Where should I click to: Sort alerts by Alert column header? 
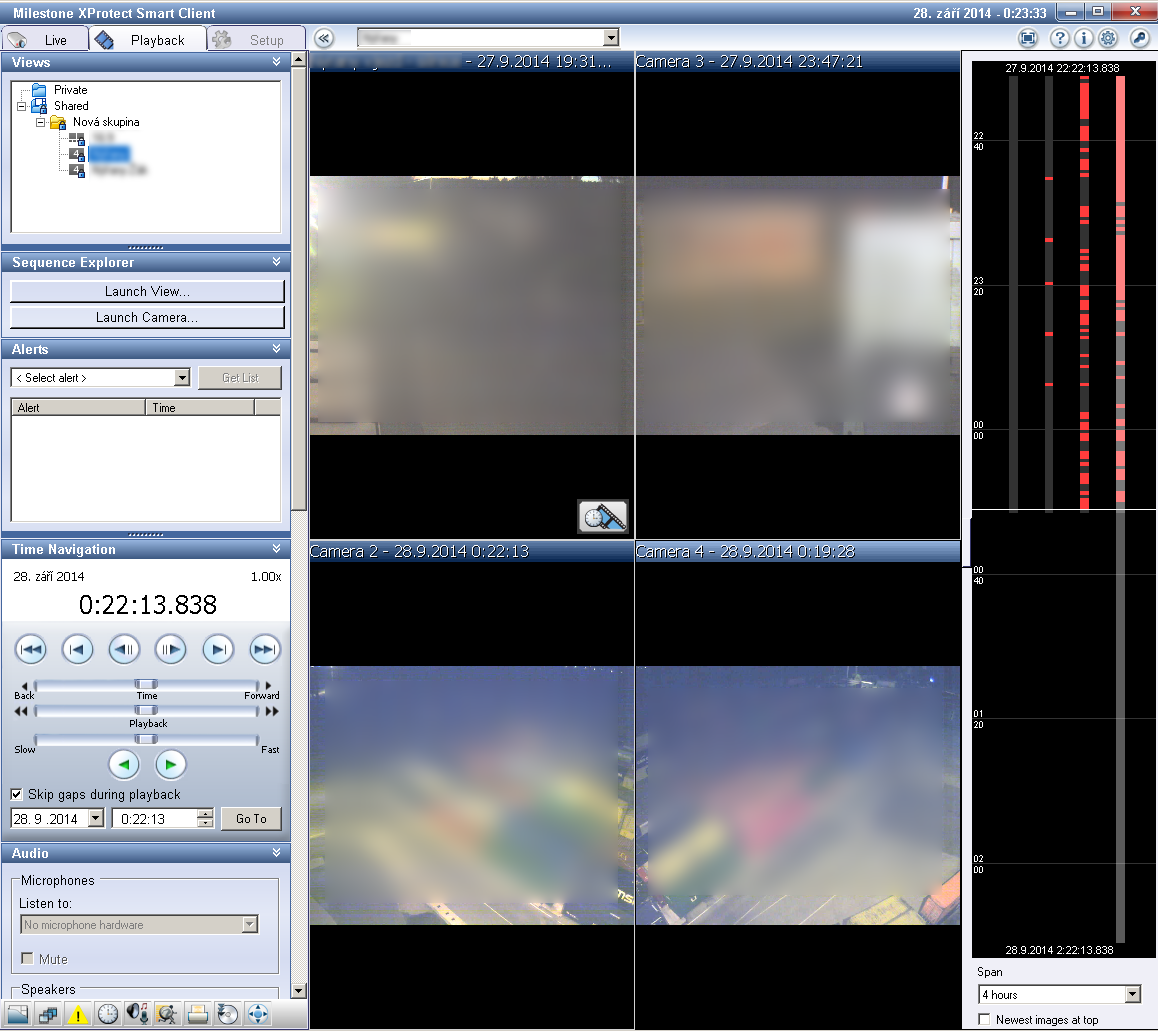pyautogui.click(x=78, y=408)
